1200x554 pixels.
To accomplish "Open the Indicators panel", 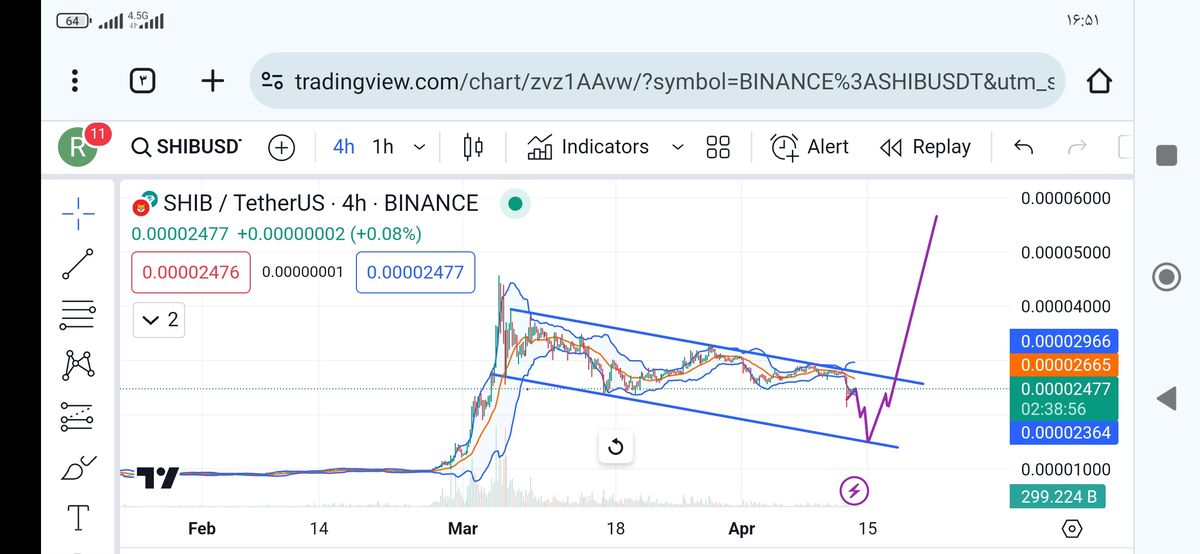I will tap(588, 147).
